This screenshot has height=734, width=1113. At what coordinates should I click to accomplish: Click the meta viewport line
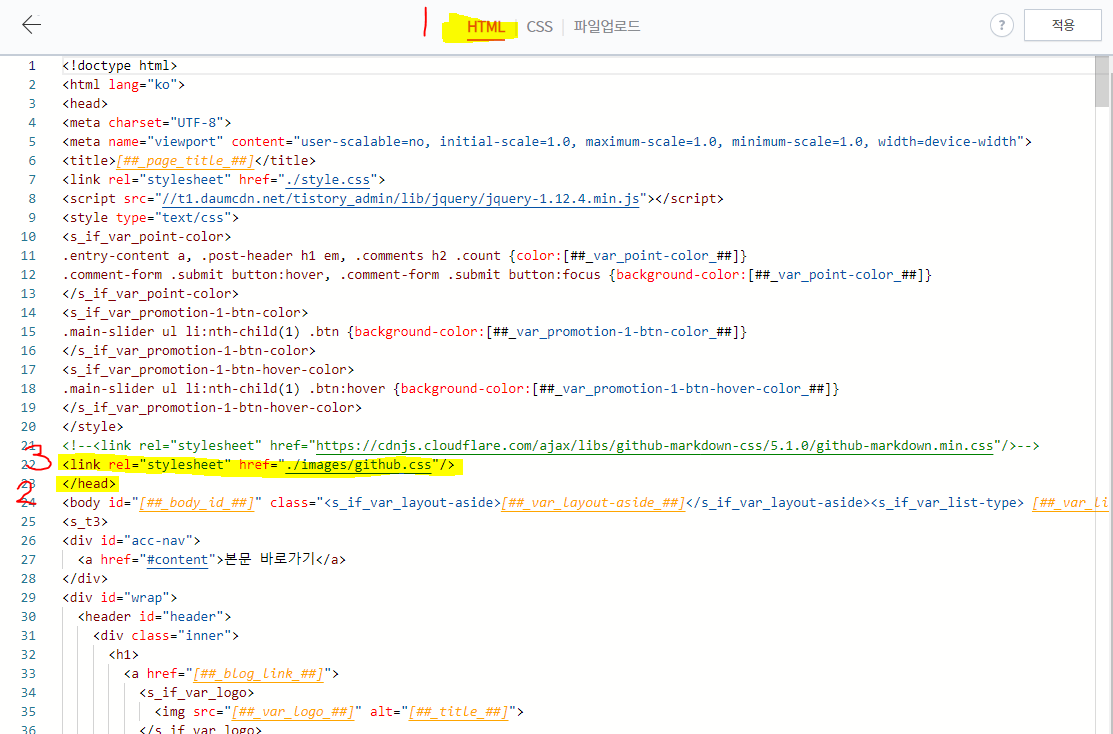[547, 141]
